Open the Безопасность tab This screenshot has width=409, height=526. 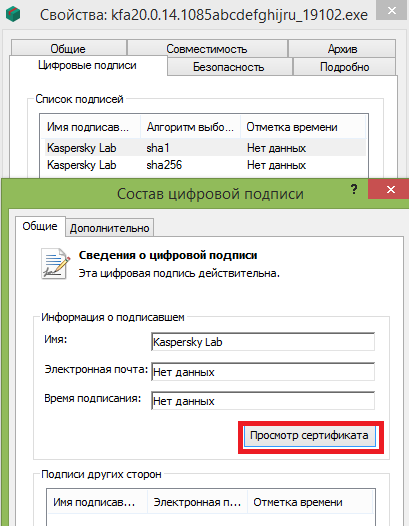click(x=229, y=67)
